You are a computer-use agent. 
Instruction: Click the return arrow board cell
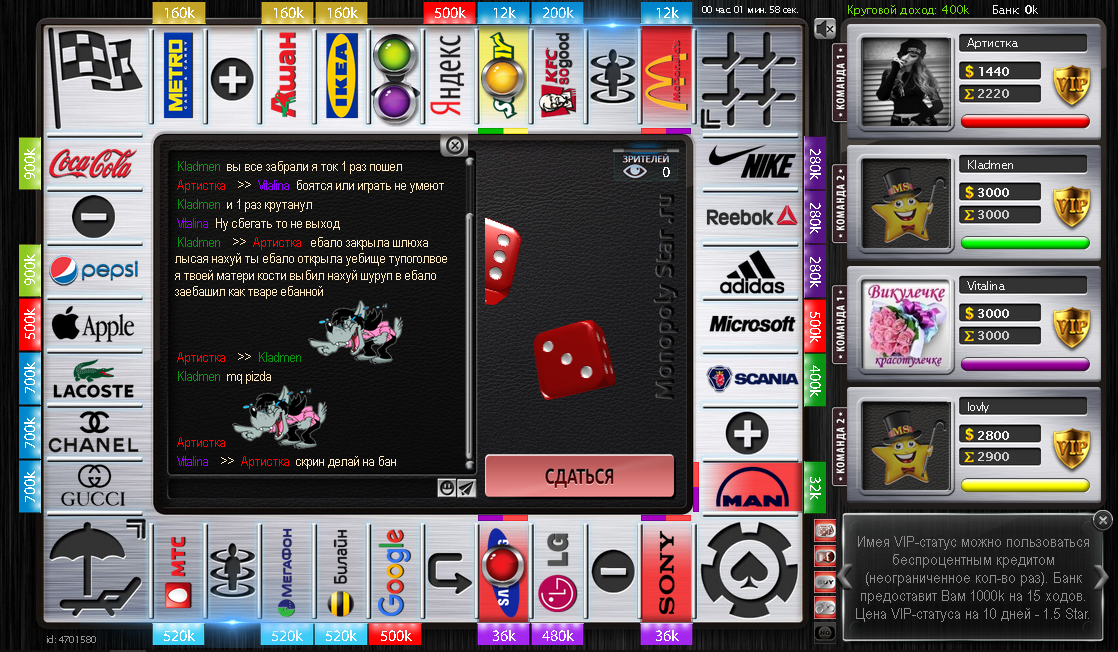(x=449, y=572)
